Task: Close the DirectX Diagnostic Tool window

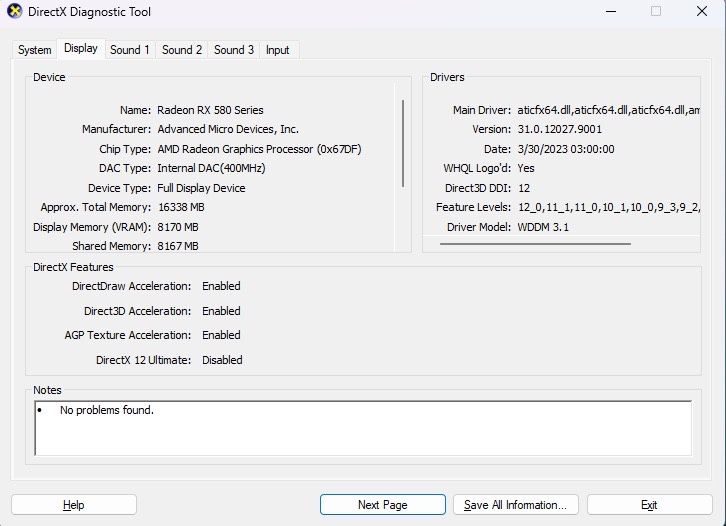Action: coord(702,12)
